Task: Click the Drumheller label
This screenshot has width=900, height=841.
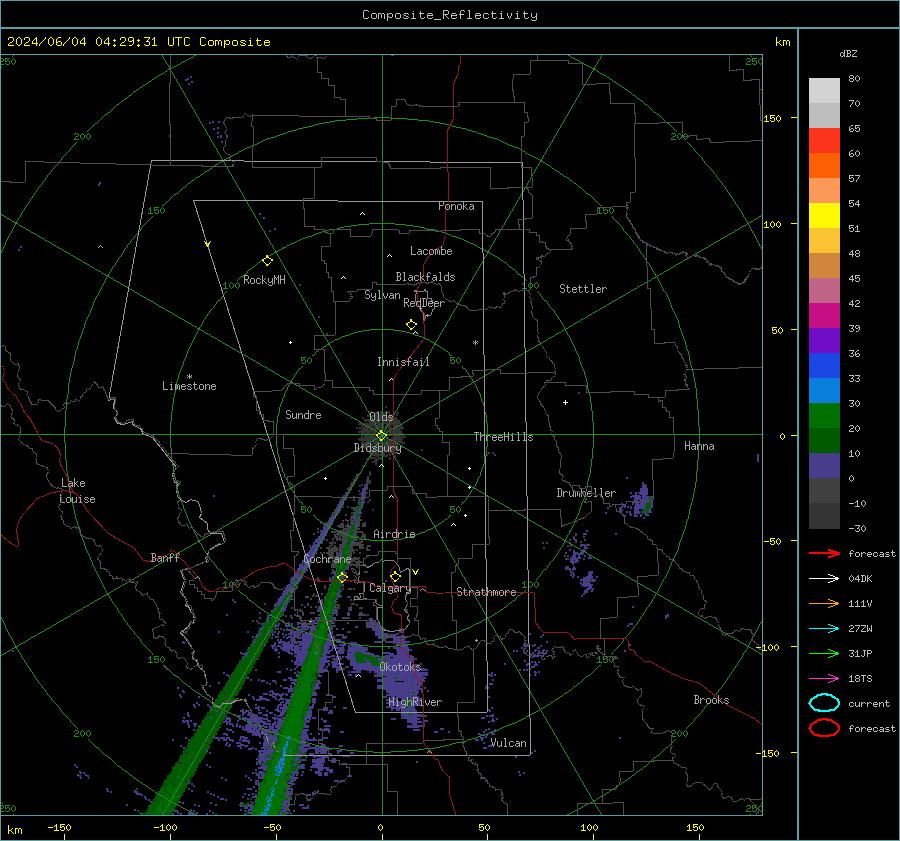Action: pyautogui.click(x=586, y=493)
